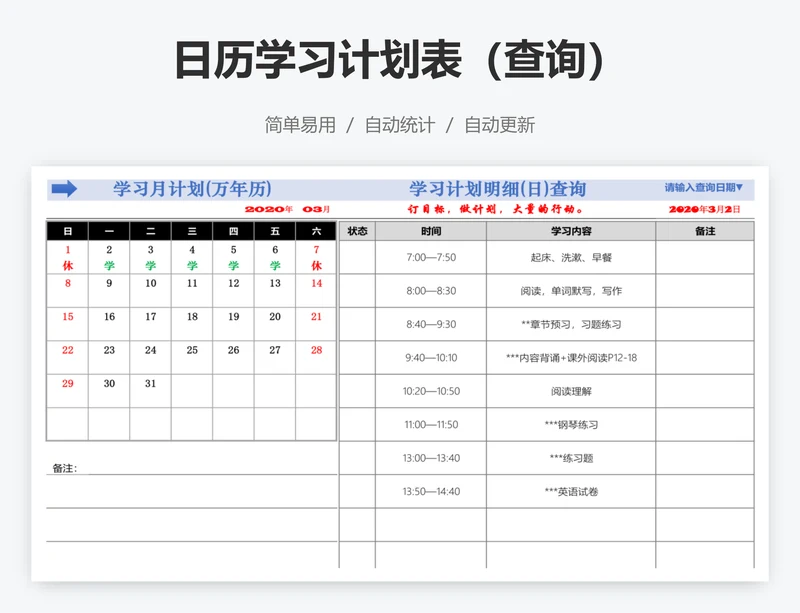Image resolution: width=800 pixels, height=613 pixels.
Task: Select calendar day 9
Action: (x=109, y=291)
